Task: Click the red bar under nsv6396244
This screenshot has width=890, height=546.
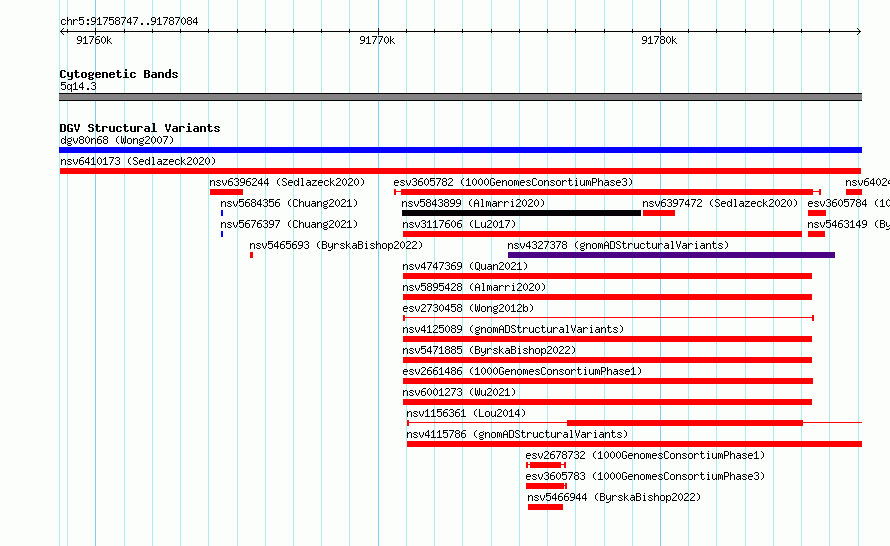Action: coord(226,192)
